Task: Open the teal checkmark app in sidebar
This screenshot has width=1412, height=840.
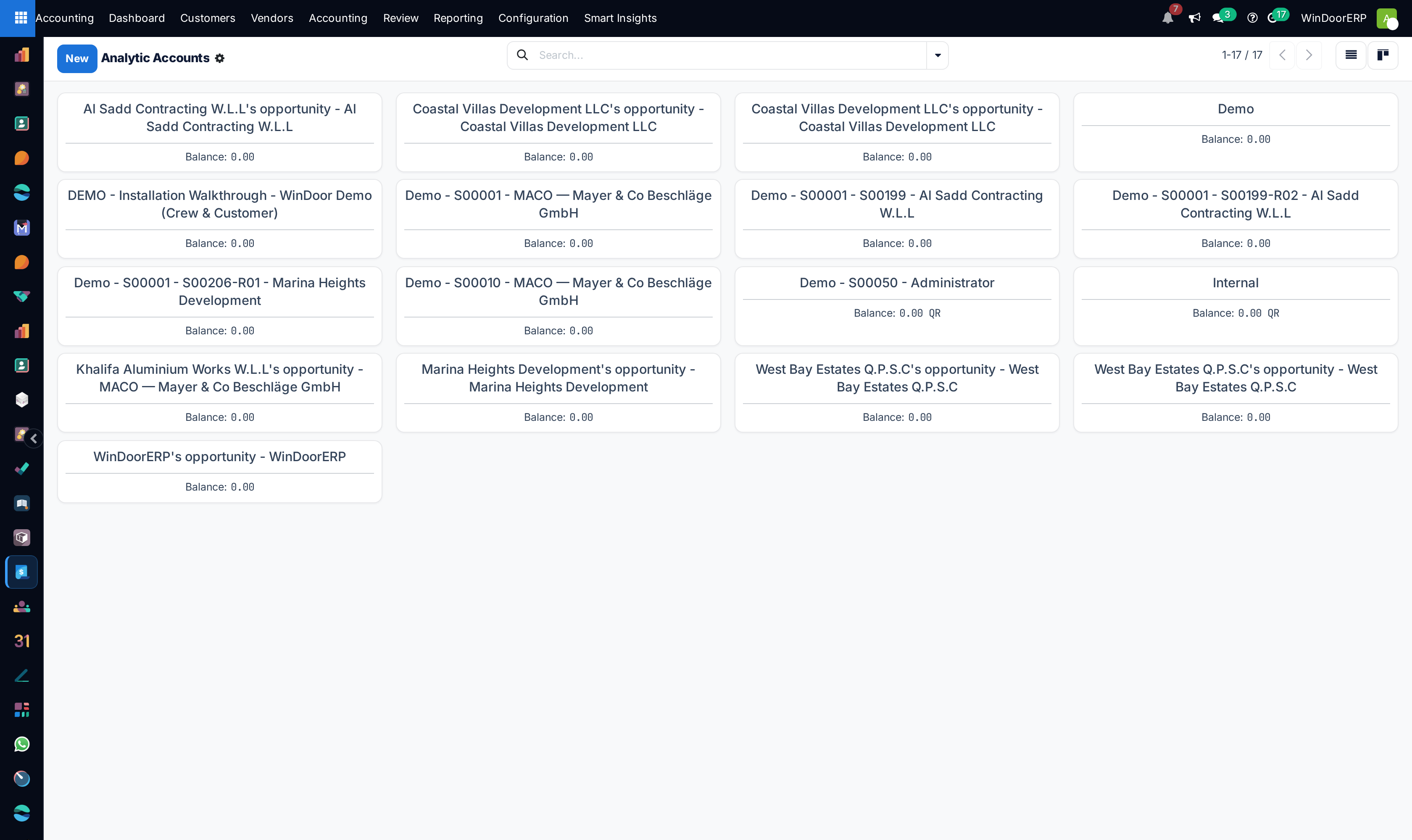Action: click(21, 469)
